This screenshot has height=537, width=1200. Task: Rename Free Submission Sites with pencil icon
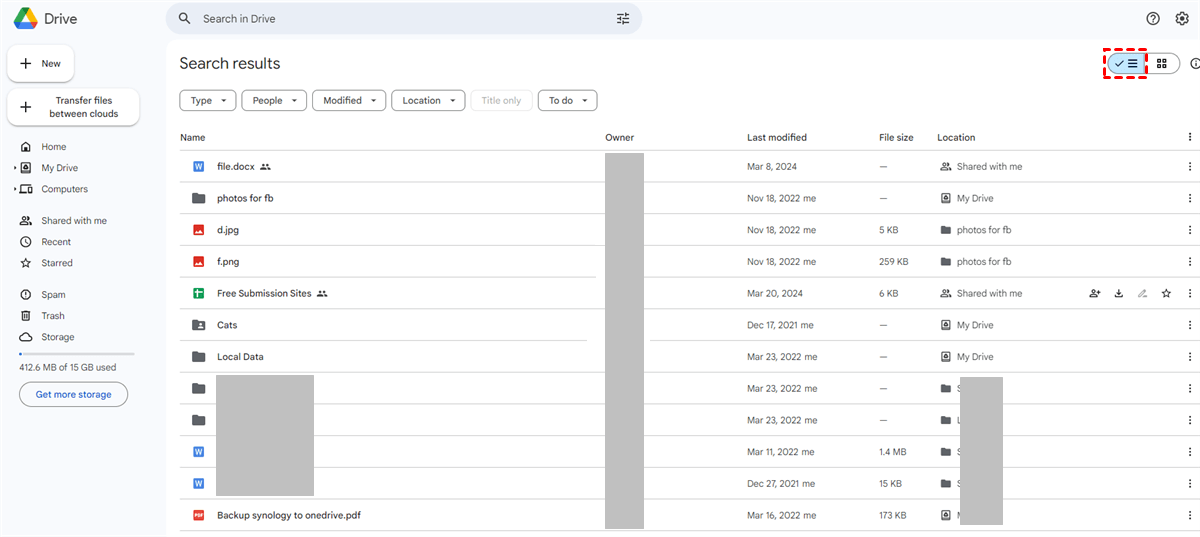(x=1142, y=294)
